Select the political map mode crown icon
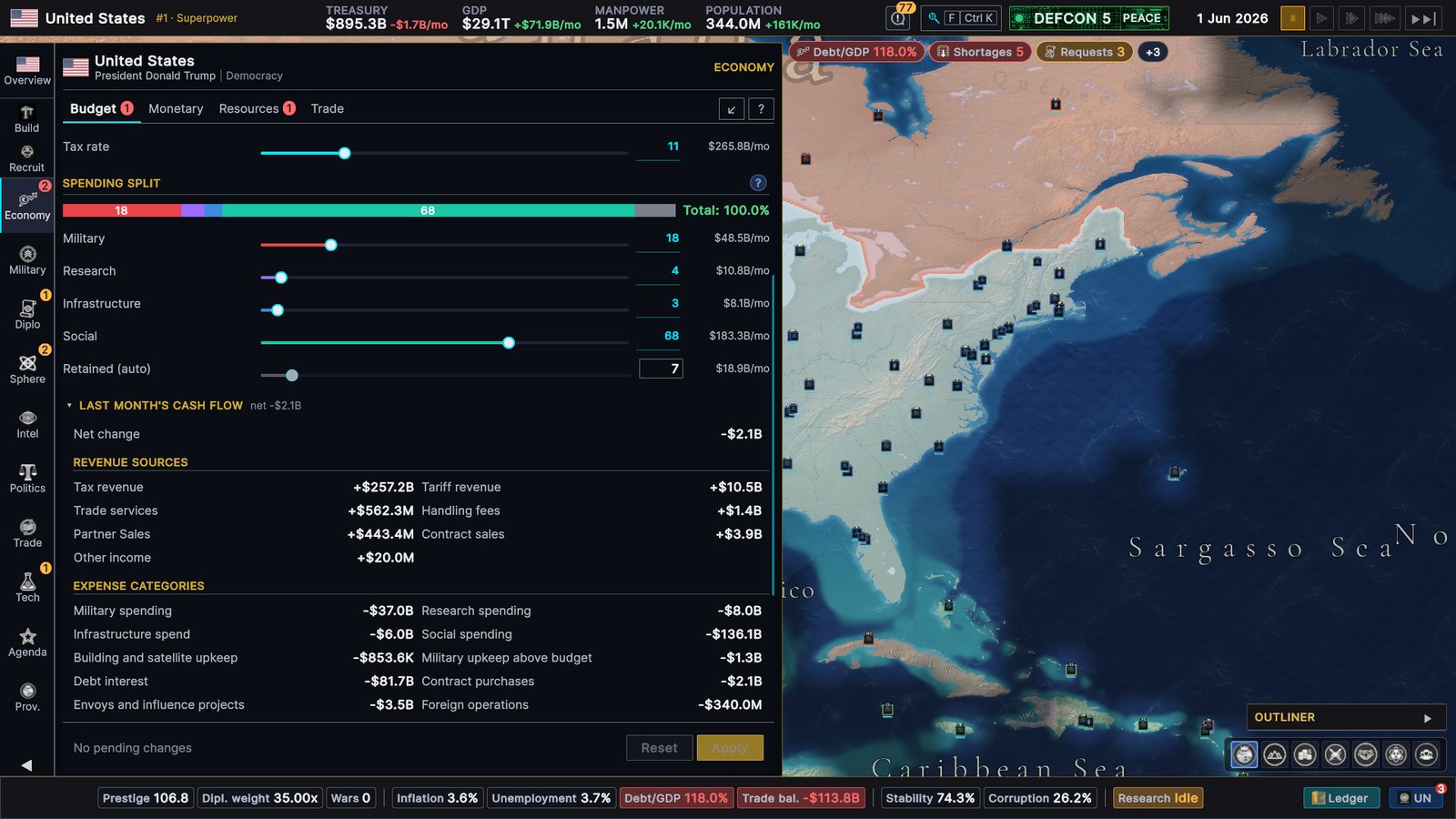Screen dimensions: 1456x819 click(x=1244, y=753)
